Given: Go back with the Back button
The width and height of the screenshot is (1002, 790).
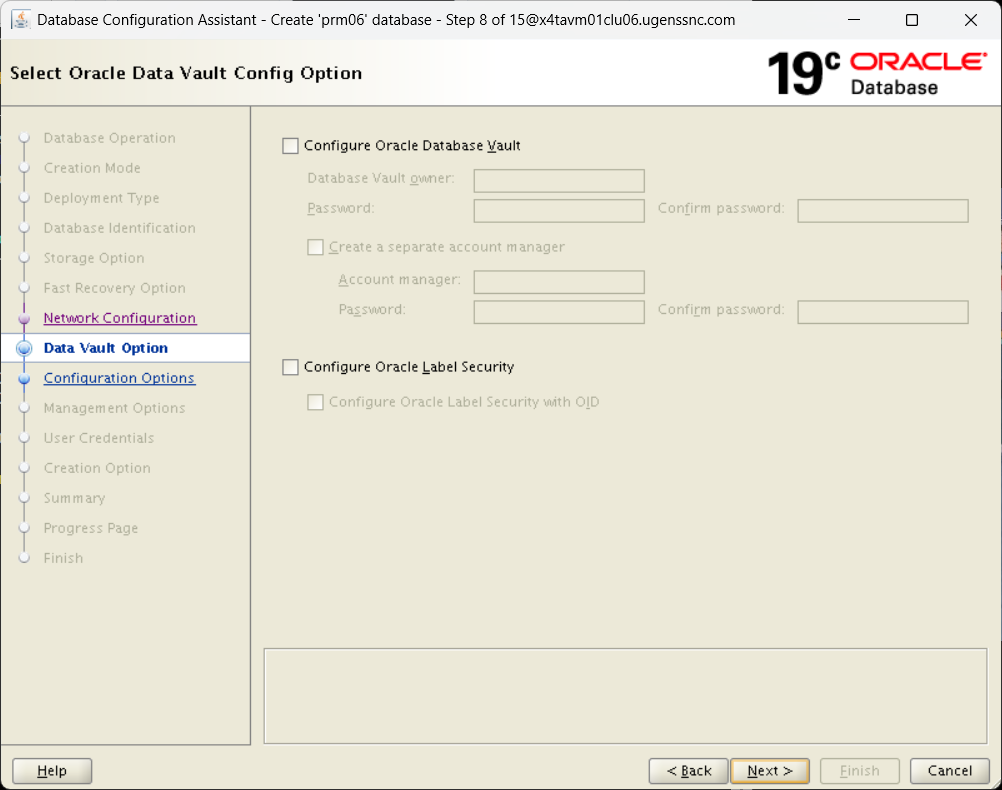Looking at the screenshot, I should click(688, 771).
